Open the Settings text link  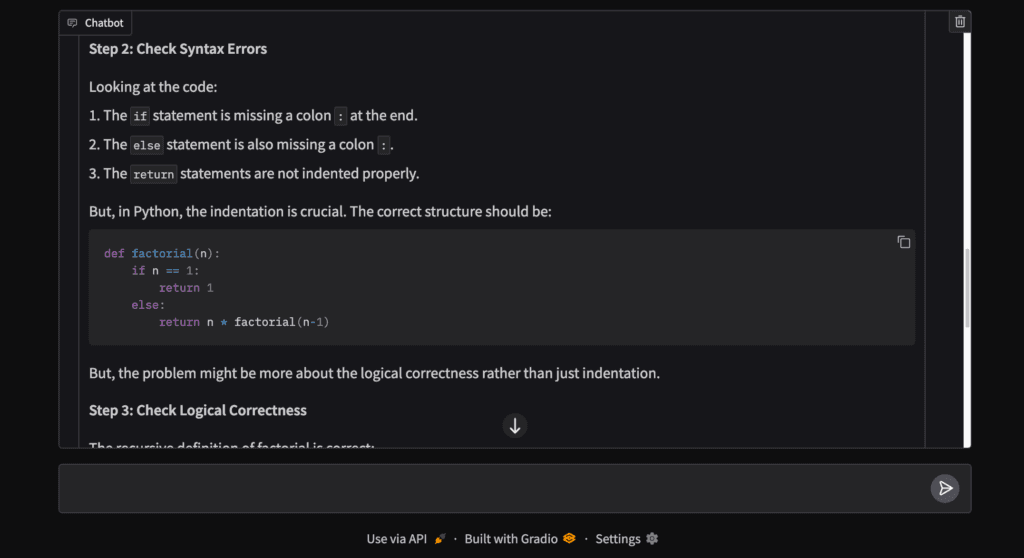pyautogui.click(x=617, y=538)
